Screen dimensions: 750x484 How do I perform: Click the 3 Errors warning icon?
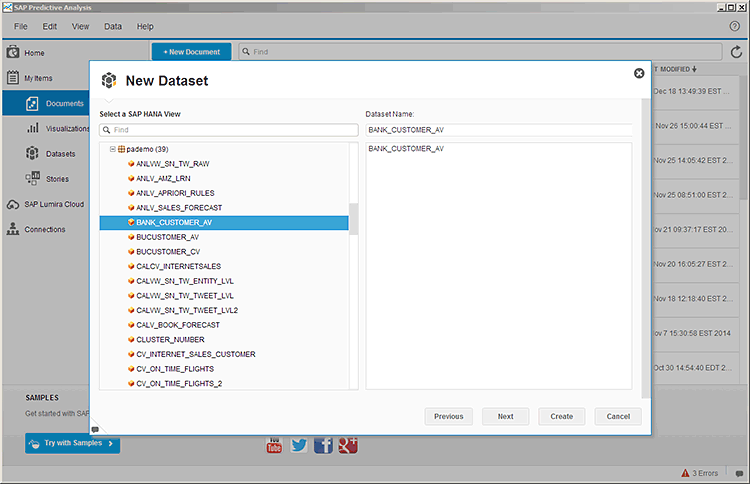[685, 473]
